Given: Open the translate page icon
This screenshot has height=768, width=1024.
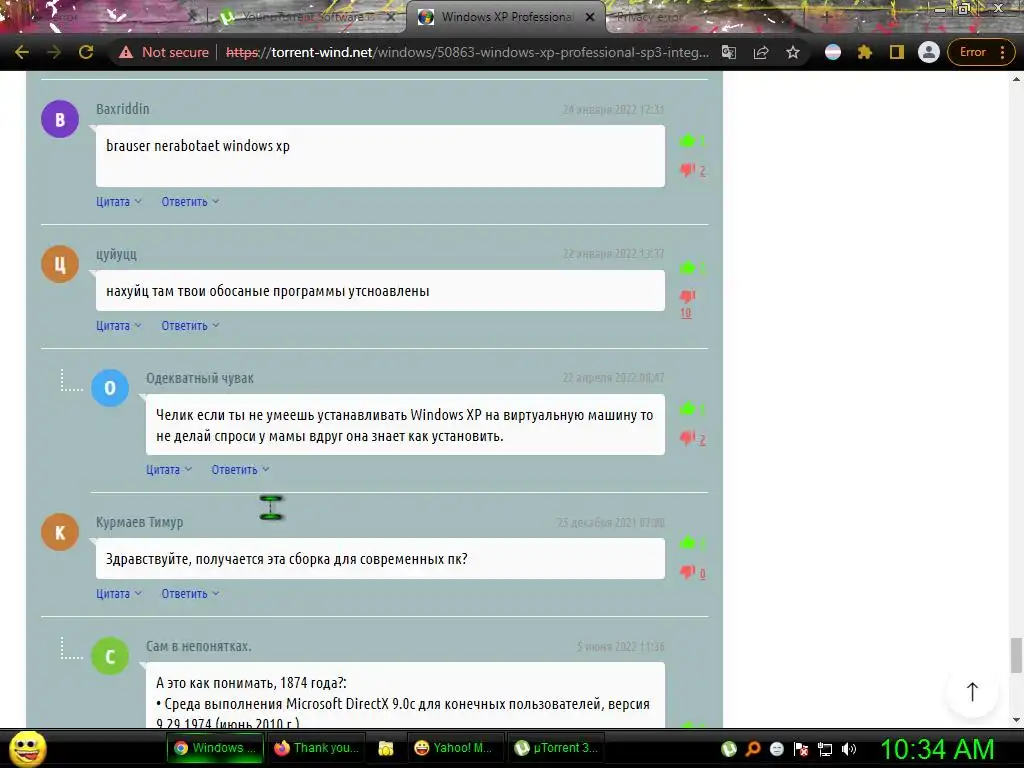Looking at the screenshot, I should tap(729, 52).
